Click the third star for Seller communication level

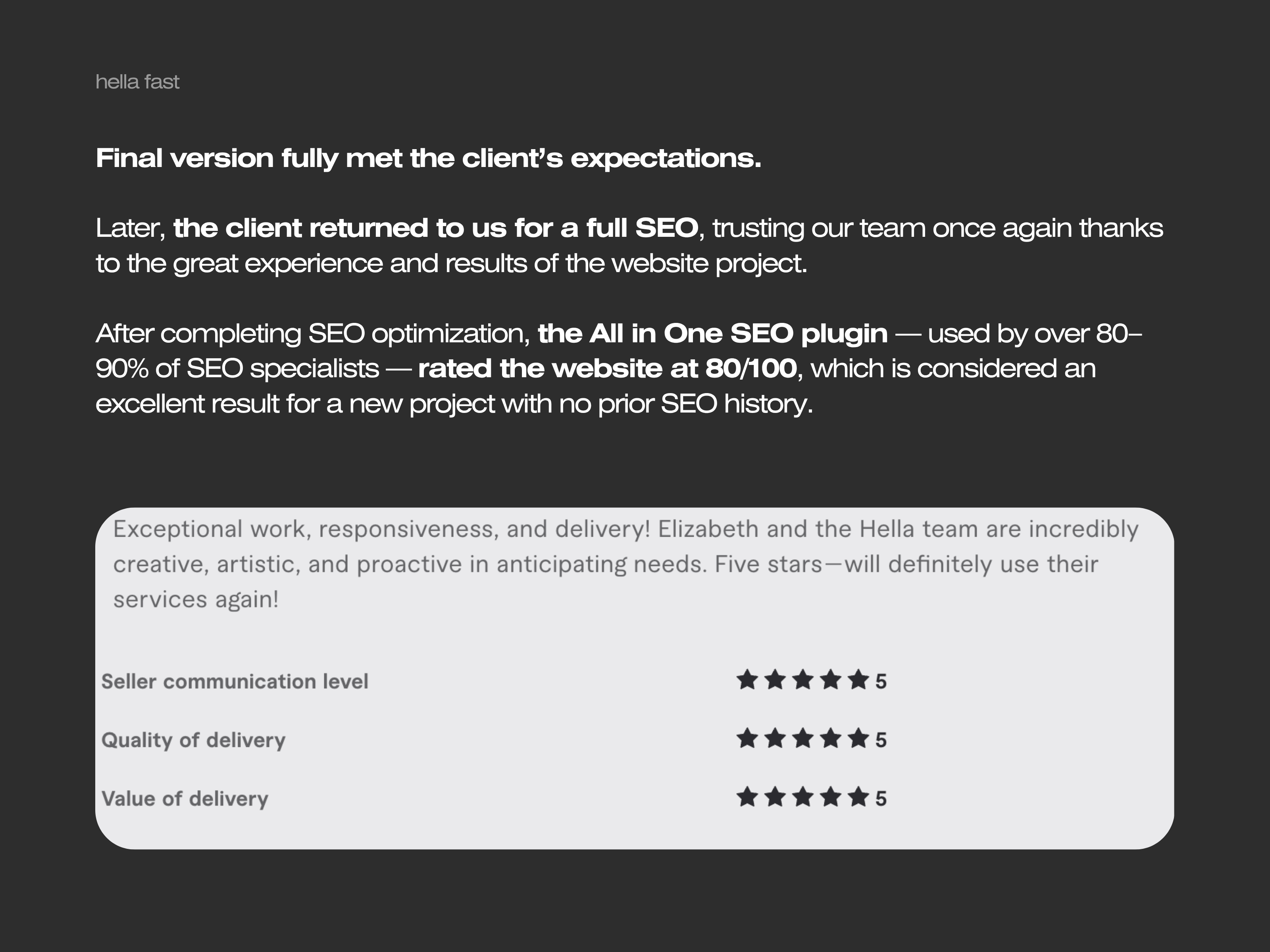coord(802,680)
